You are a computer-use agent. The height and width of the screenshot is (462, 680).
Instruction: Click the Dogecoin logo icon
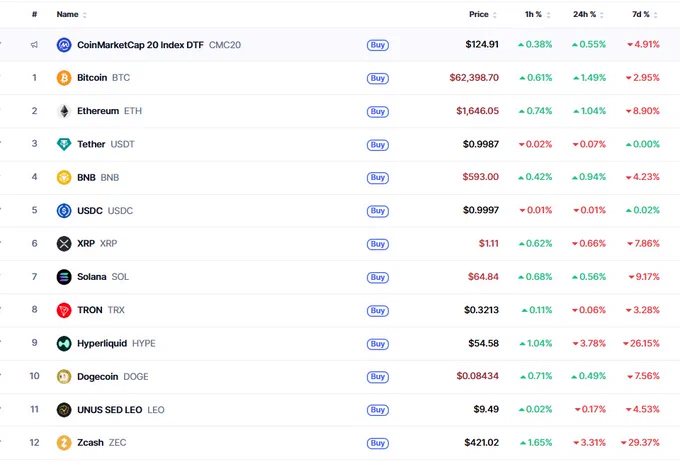click(x=64, y=377)
